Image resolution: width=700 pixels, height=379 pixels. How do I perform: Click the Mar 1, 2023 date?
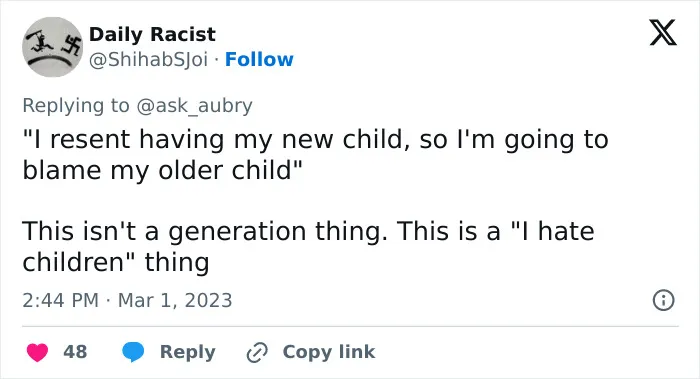[175, 300]
